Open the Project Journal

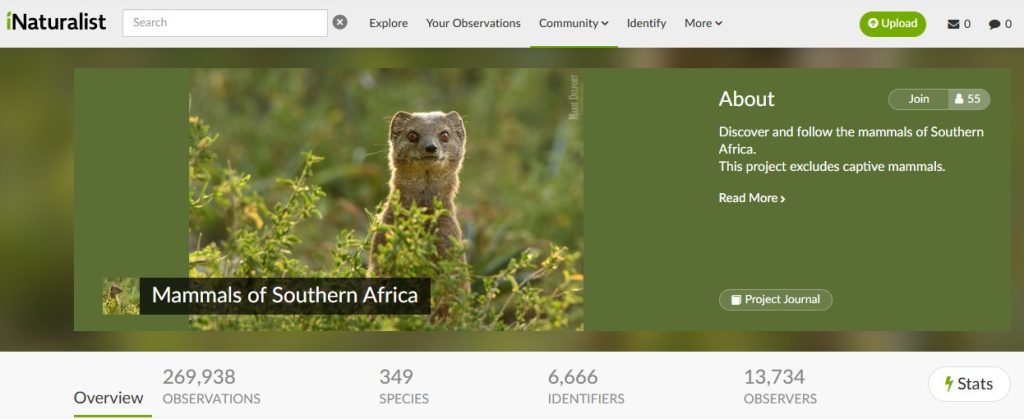pos(775,300)
